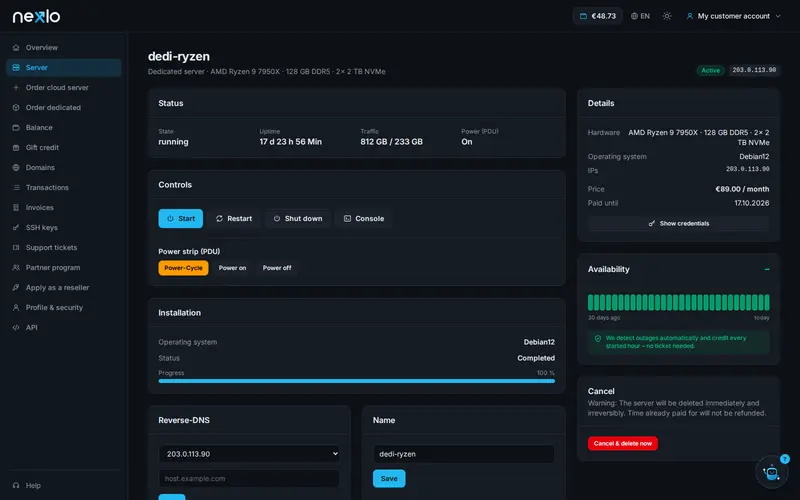This screenshot has width=800, height=500.
Task: Click the wallet balance icon showing €48.73
Action: point(583,16)
